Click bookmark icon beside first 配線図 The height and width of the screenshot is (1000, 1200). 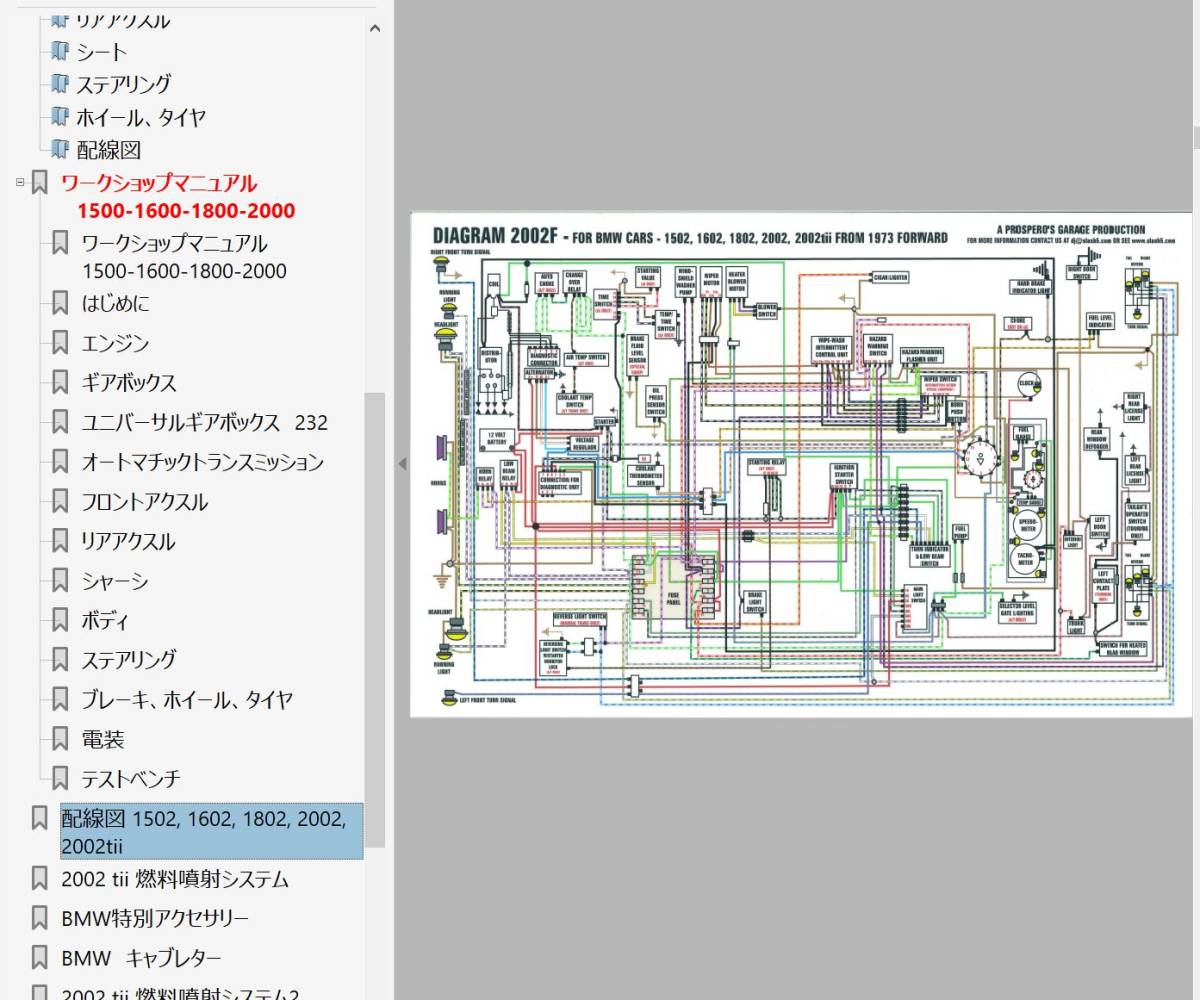click(x=59, y=150)
